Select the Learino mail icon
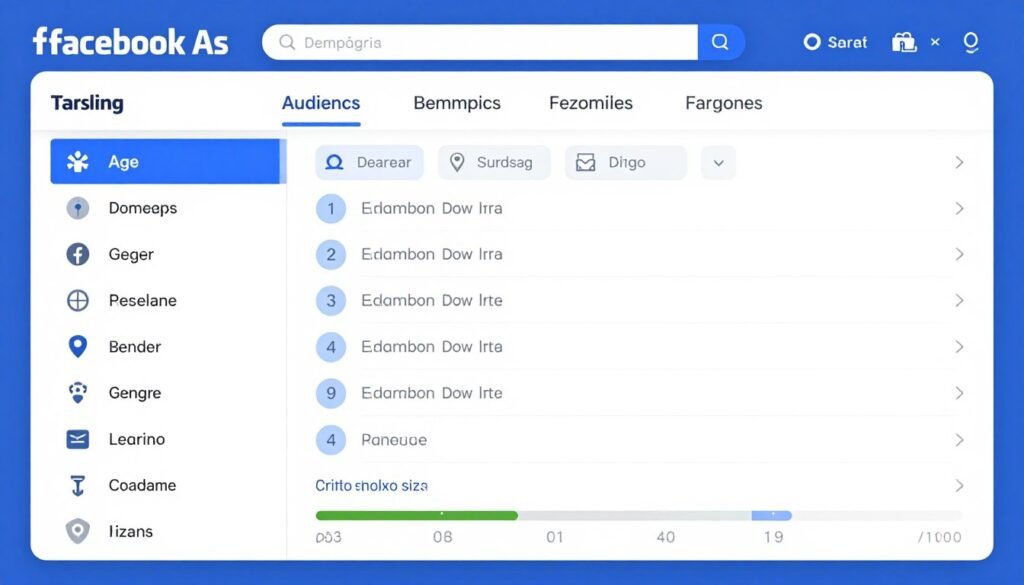Screen dimensions: 1024x585 (x=78, y=439)
